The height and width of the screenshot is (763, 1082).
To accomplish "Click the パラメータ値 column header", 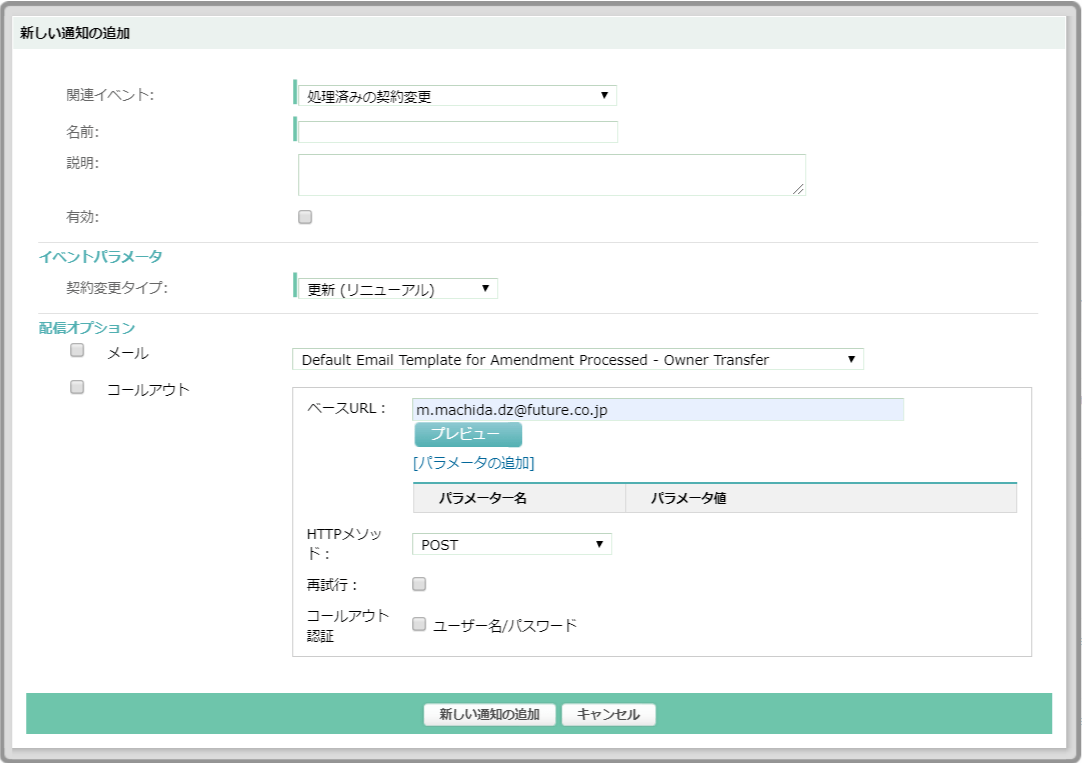I will tap(821, 498).
